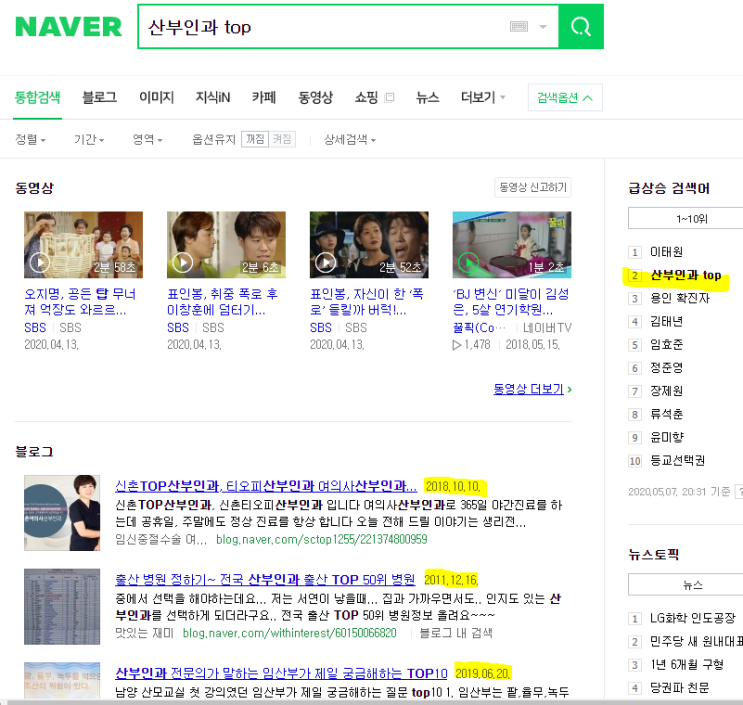The image size is (743, 705).
Task: Open the 카페 tab
Action: 264,98
